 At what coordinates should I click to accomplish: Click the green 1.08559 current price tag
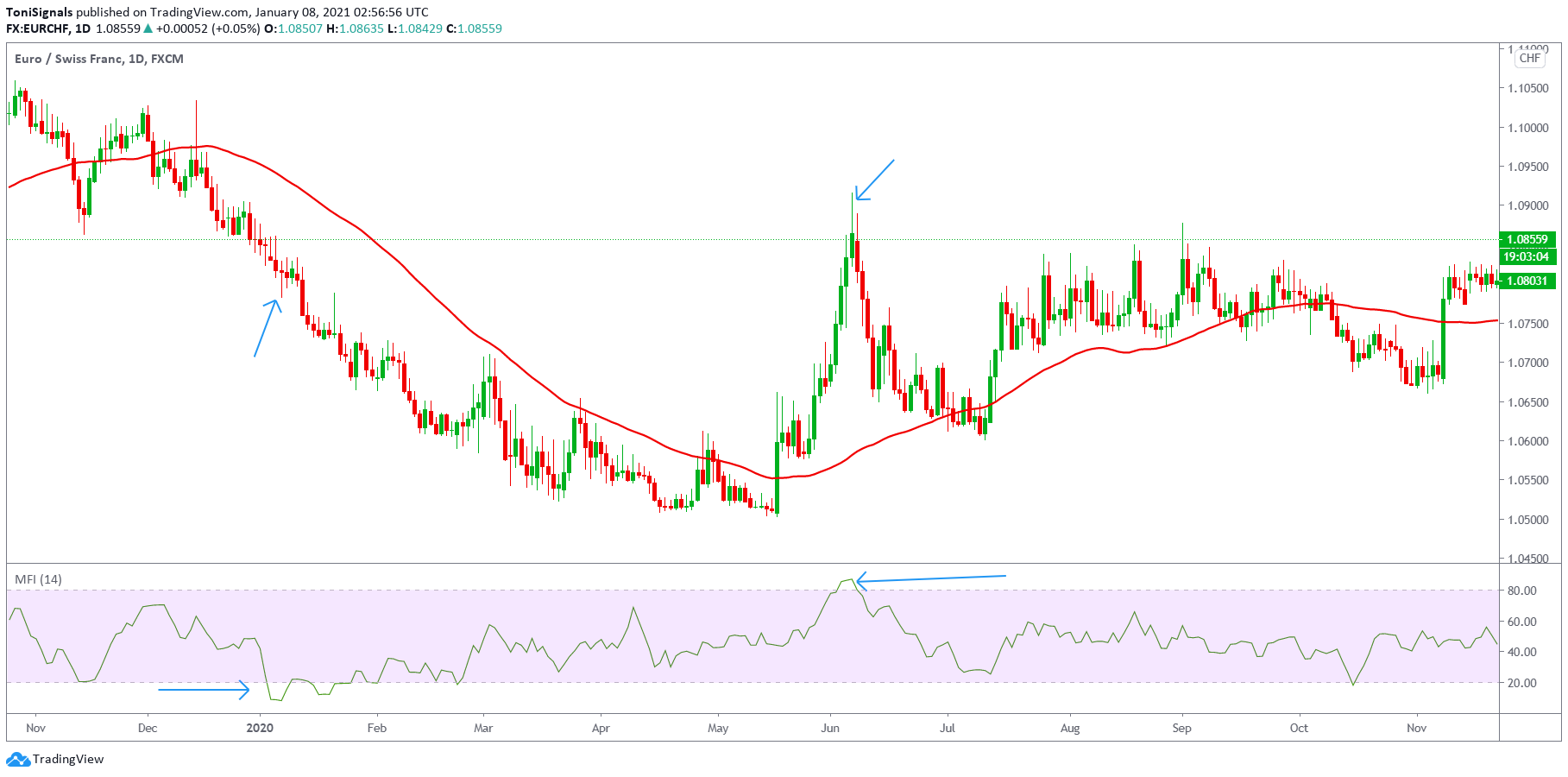(1527, 239)
